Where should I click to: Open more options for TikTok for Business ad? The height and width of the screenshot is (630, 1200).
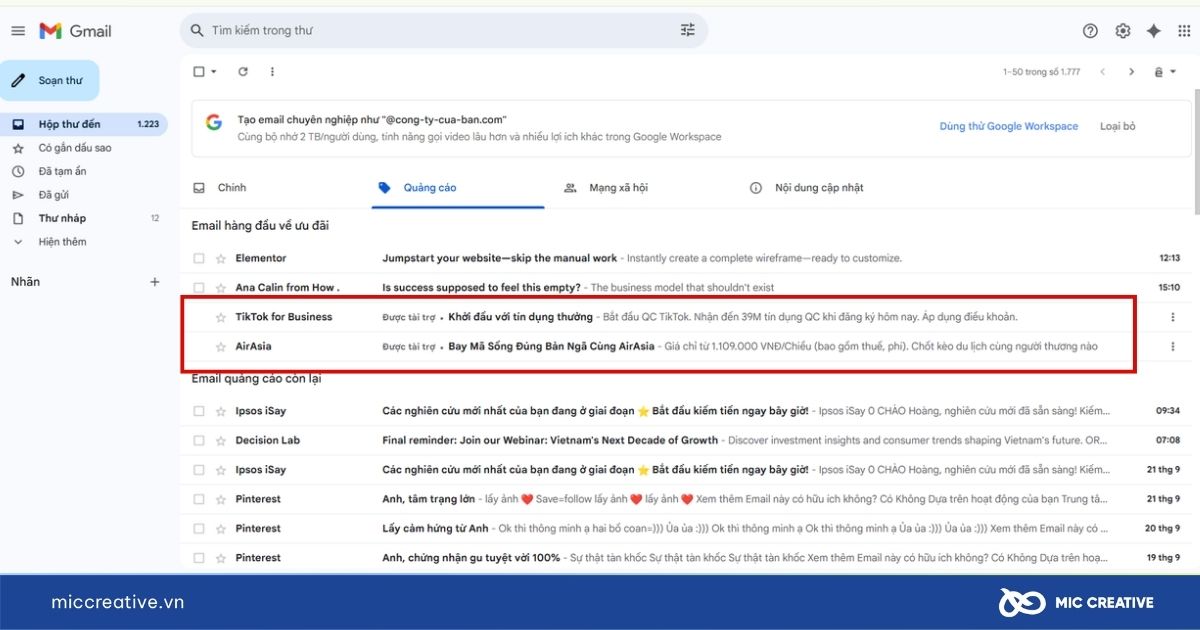click(1173, 318)
